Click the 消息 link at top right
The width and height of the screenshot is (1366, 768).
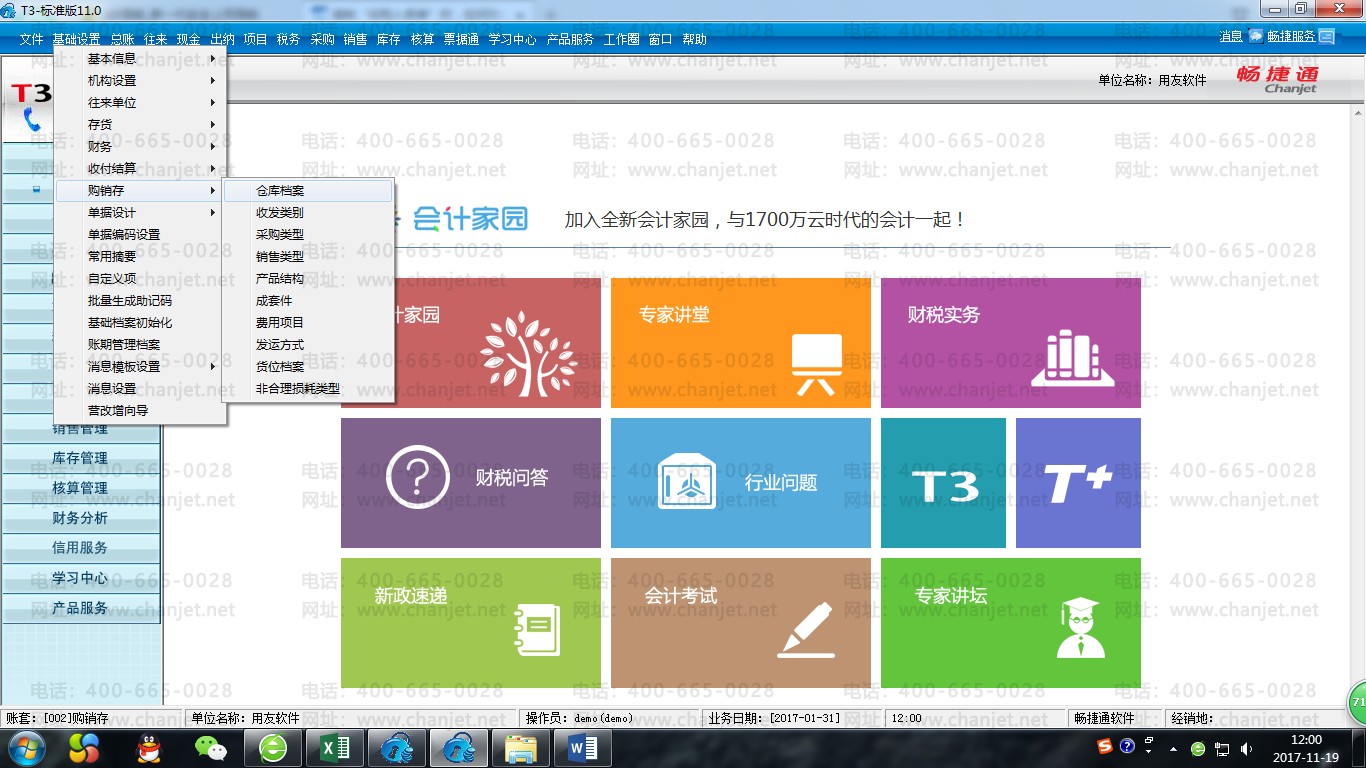tap(1231, 37)
